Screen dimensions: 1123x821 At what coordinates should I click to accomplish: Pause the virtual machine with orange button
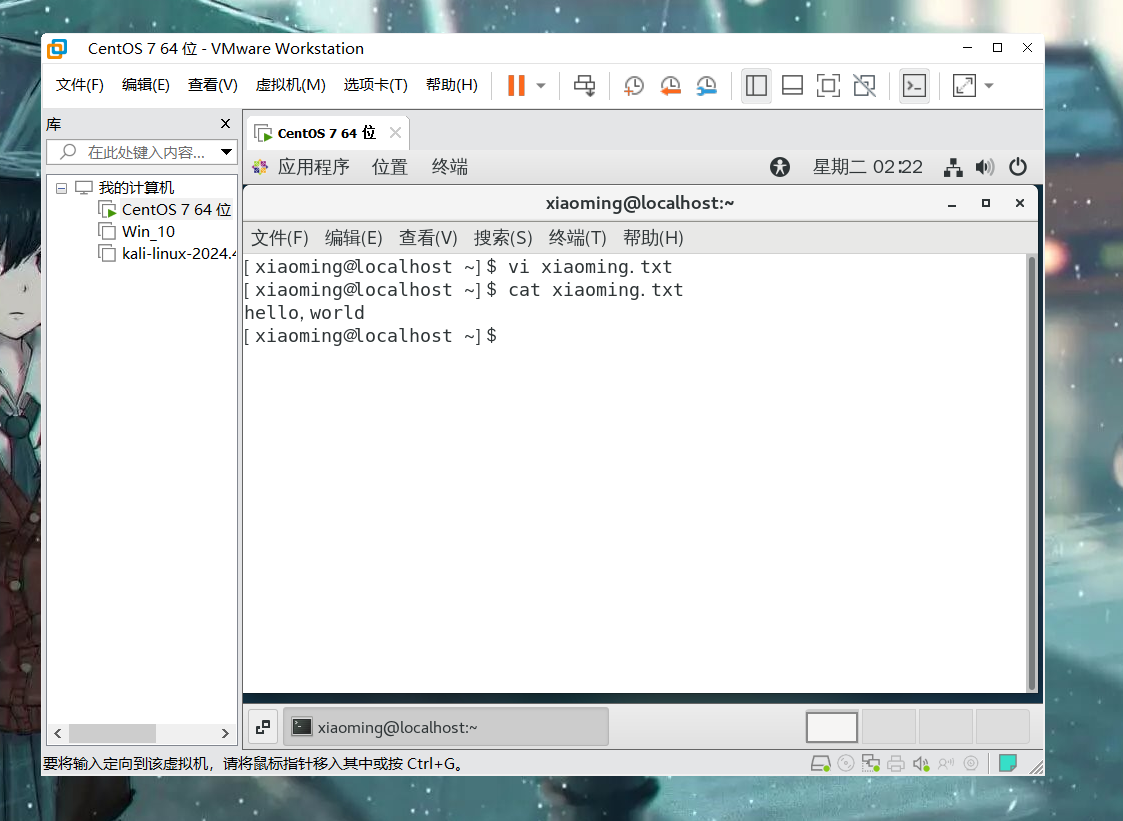click(516, 86)
